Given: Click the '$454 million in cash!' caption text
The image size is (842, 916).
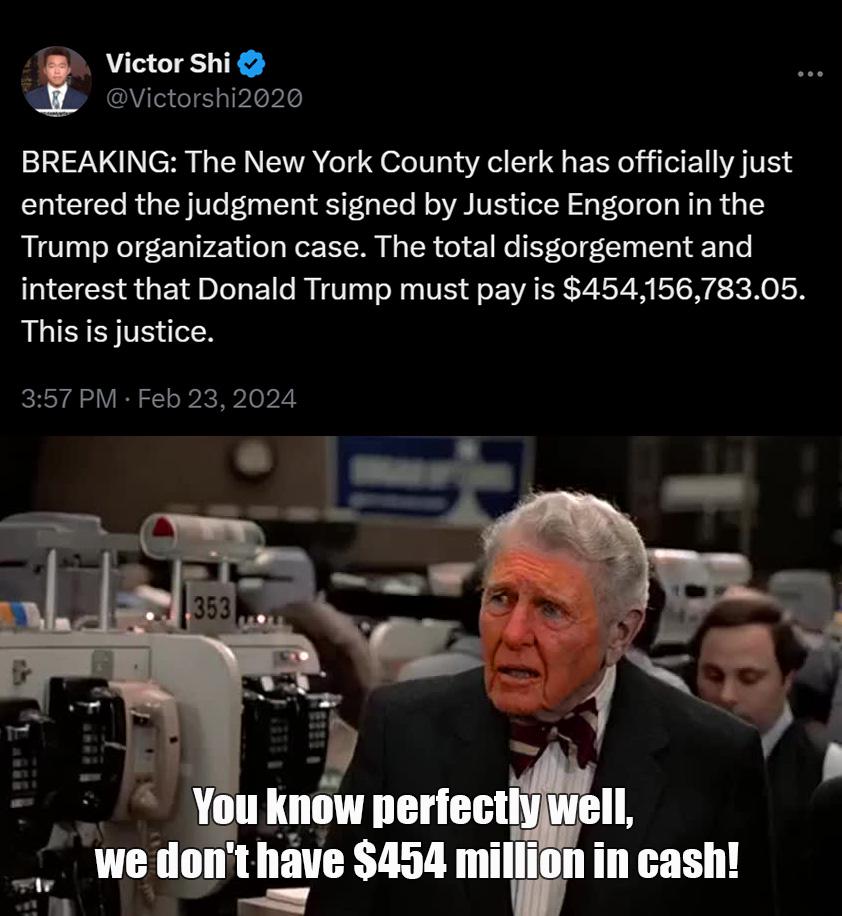Looking at the screenshot, I should tap(546, 861).
